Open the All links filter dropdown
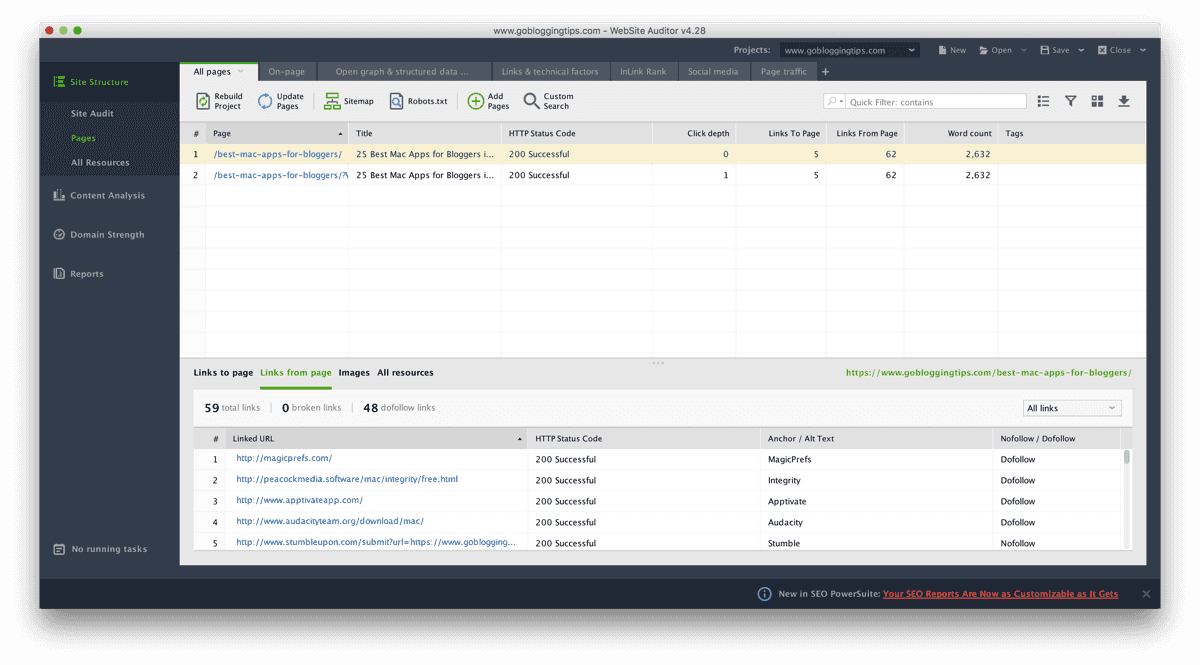The height and width of the screenshot is (665, 1200). [1071, 407]
